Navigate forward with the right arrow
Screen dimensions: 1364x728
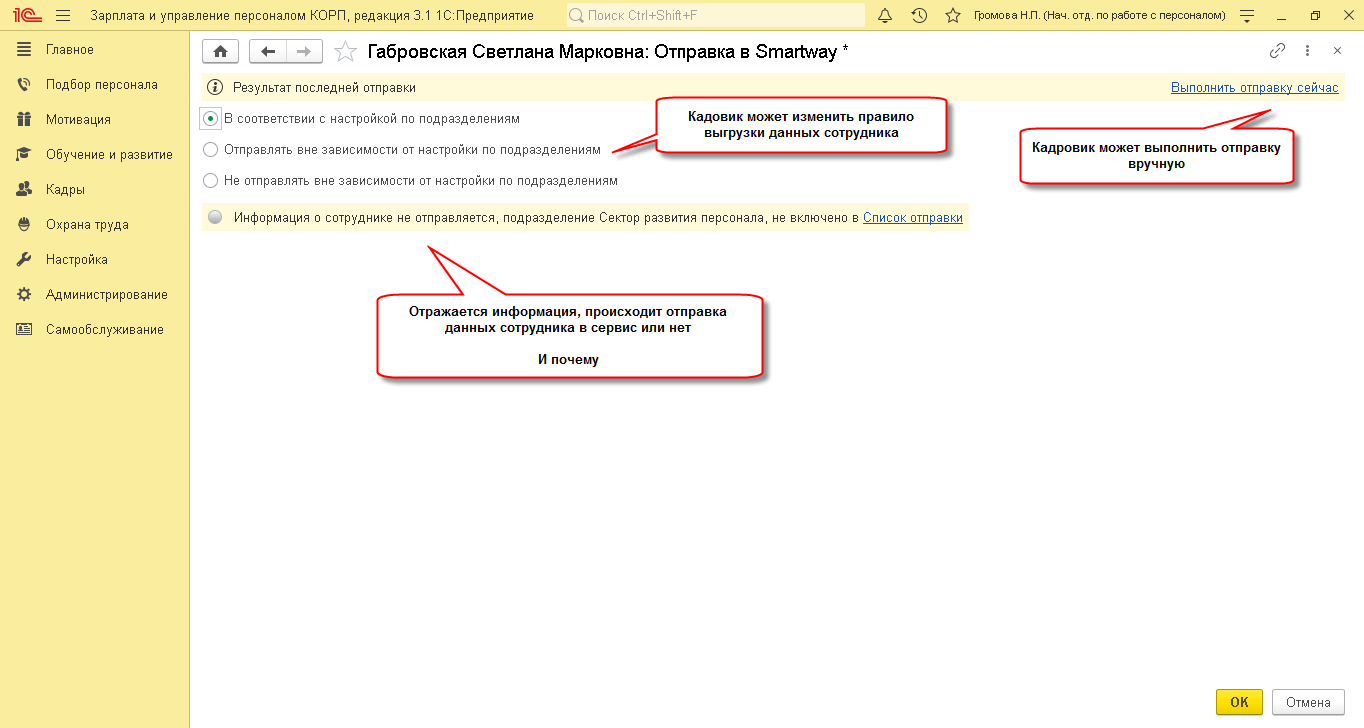point(304,52)
